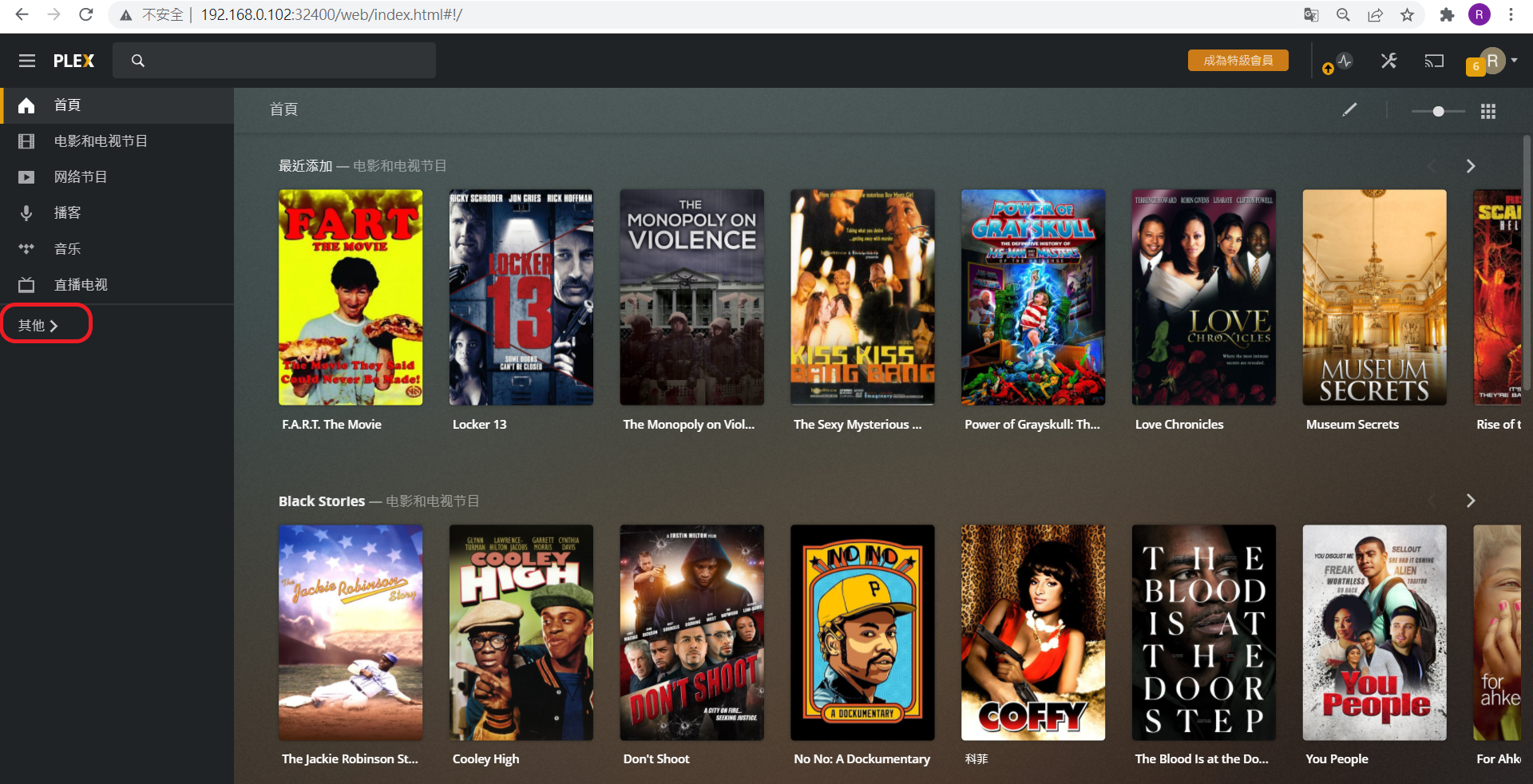Screen dimensions: 1533x784
Task: Open the activity pulse icon
Action: coord(1345,61)
